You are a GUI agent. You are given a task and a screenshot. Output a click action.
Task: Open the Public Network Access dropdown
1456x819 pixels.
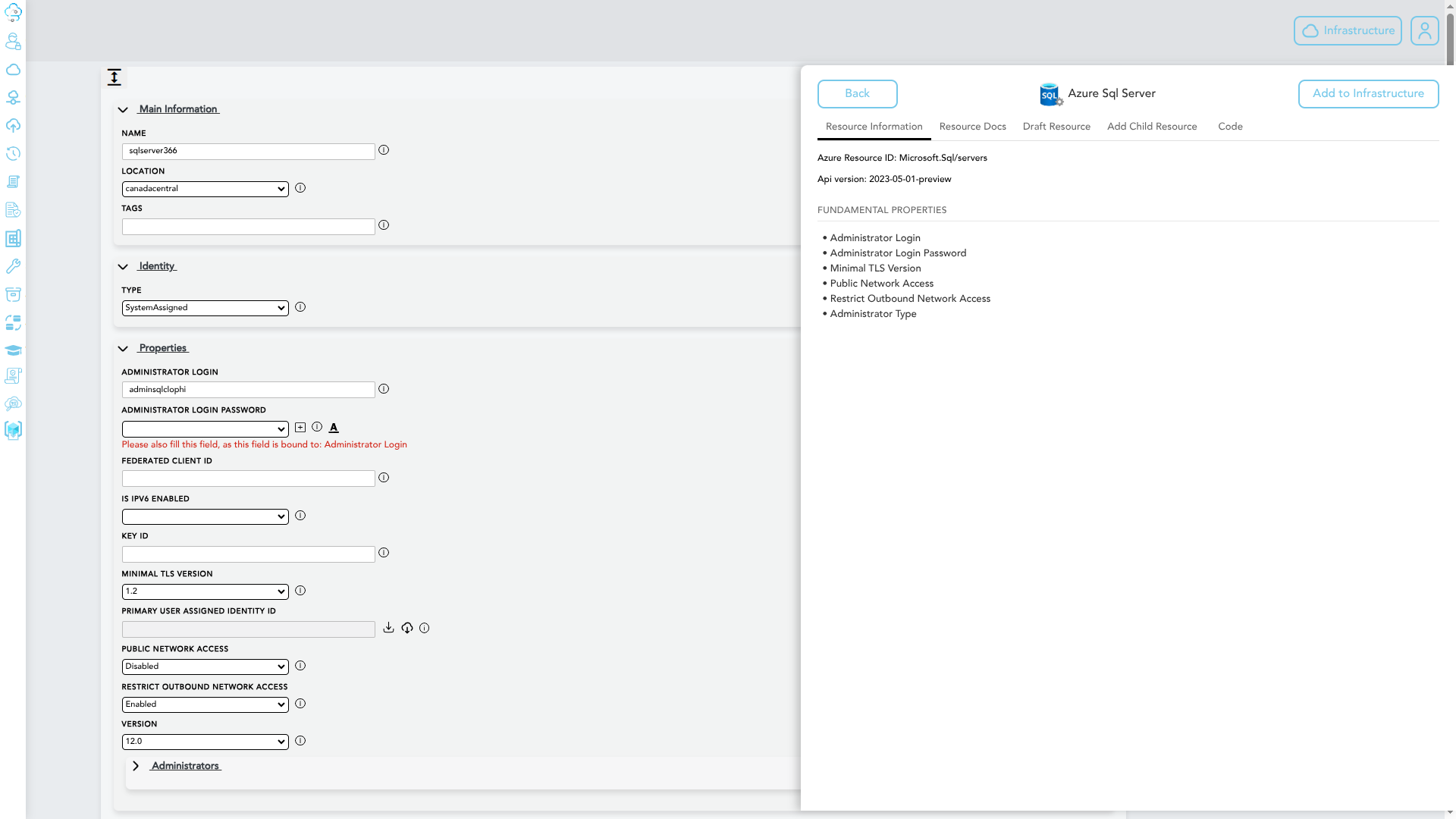pos(205,667)
